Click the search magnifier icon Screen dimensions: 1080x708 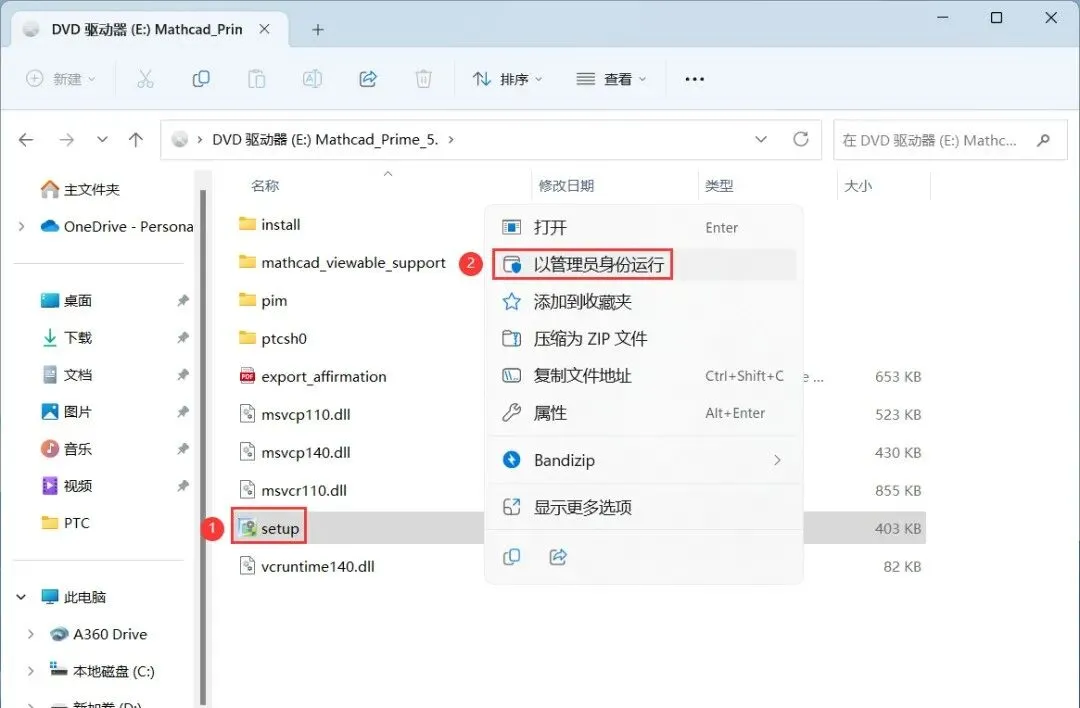click(1043, 140)
